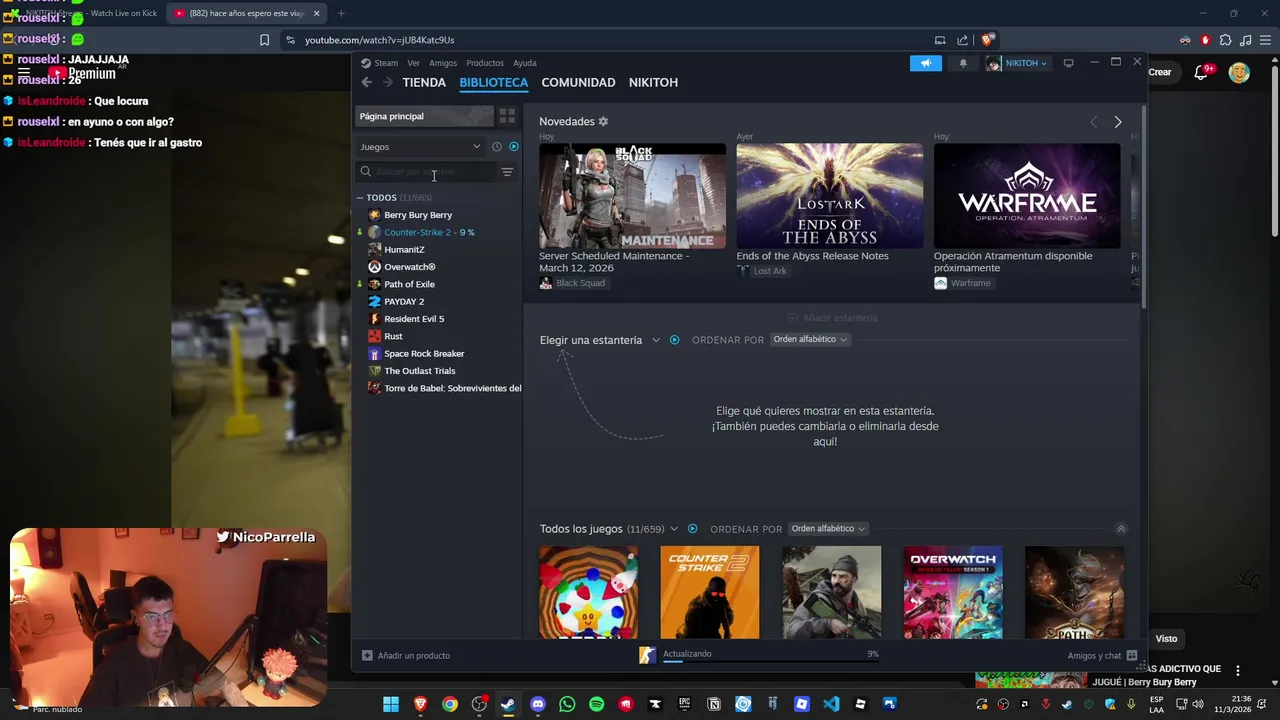Open Steam notifications bell
This screenshot has width=1280, height=720.
[x=963, y=63]
